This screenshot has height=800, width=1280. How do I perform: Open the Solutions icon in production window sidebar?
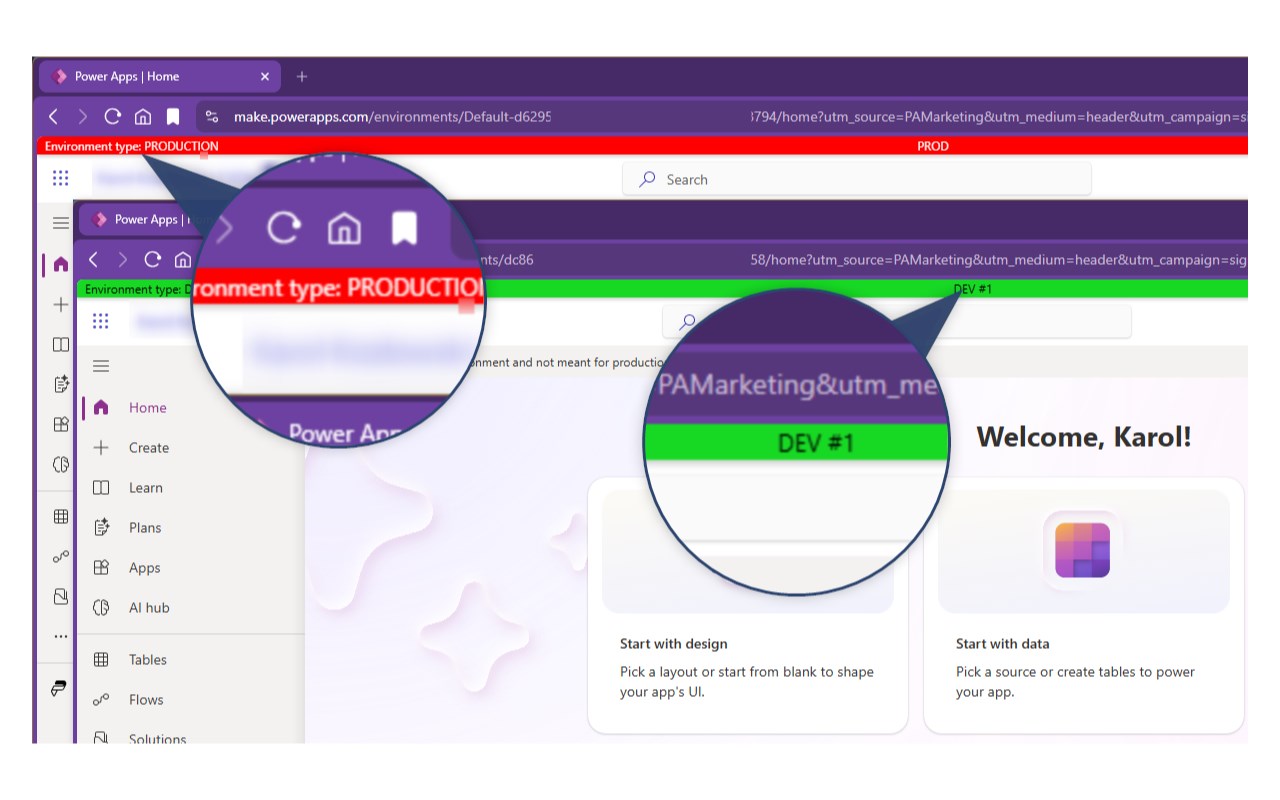[61, 597]
